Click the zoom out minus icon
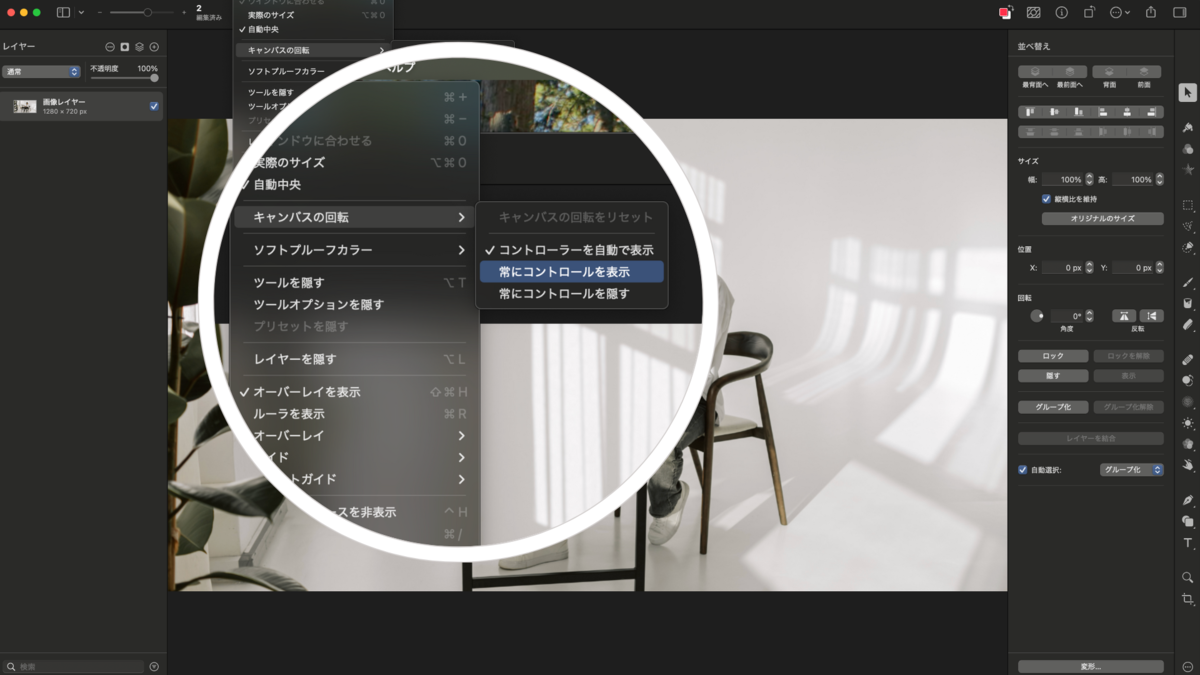The width and height of the screenshot is (1200, 675). click(100, 12)
